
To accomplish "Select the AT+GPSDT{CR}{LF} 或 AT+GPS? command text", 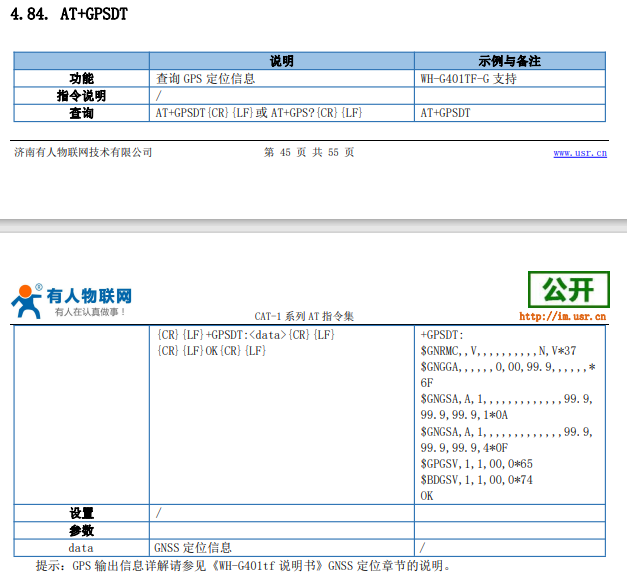I will tap(259, 113).
